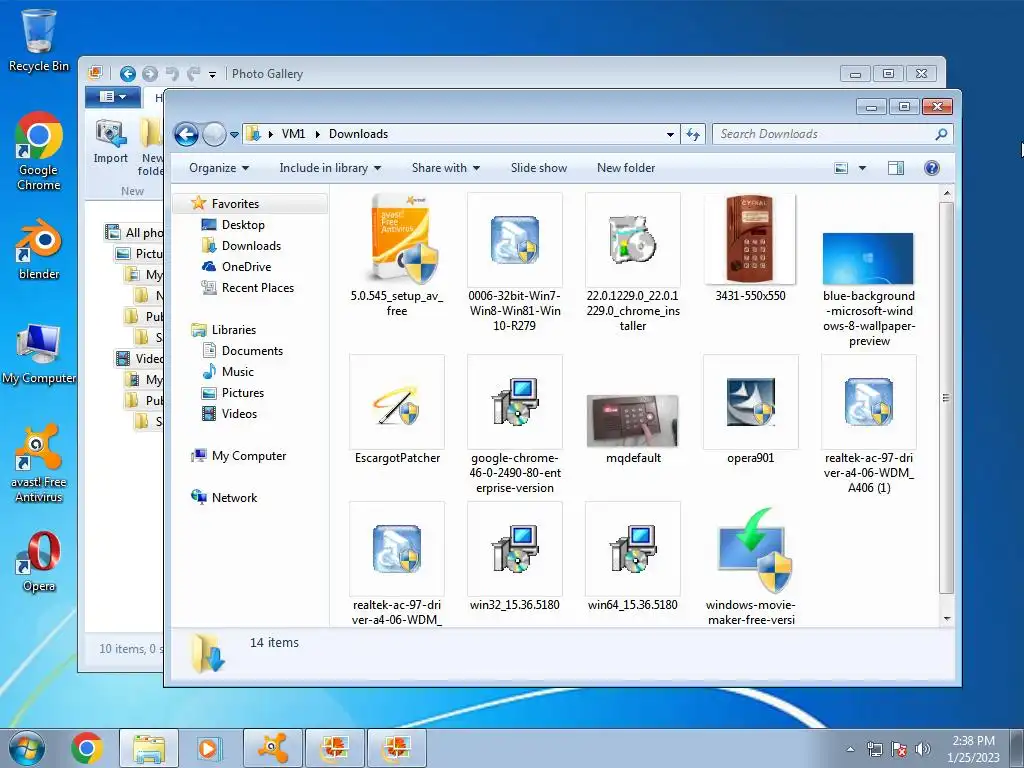Screen dimensions: 1024x768
Task: Open the Share with menu
Action: coord(446,168)
